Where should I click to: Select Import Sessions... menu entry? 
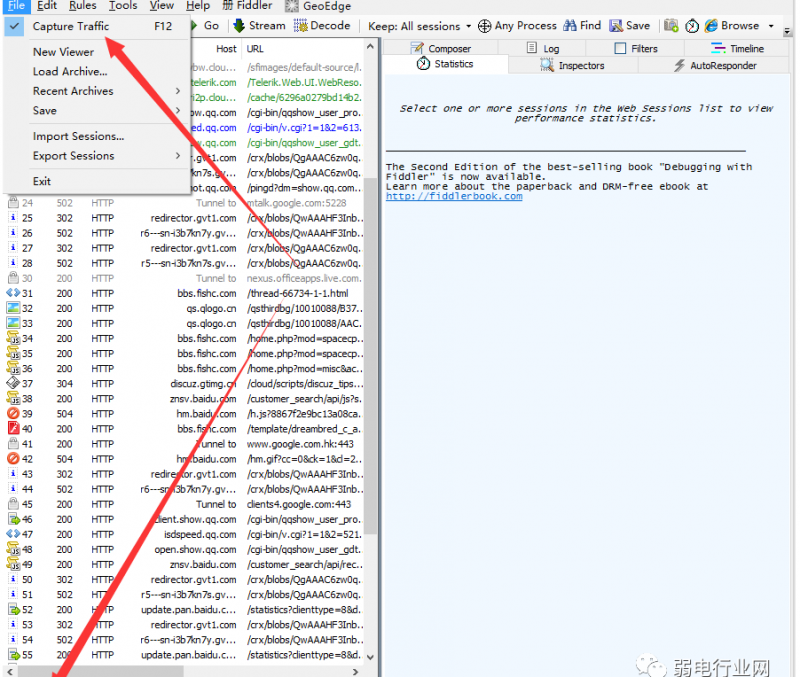(x=78, y=136)
